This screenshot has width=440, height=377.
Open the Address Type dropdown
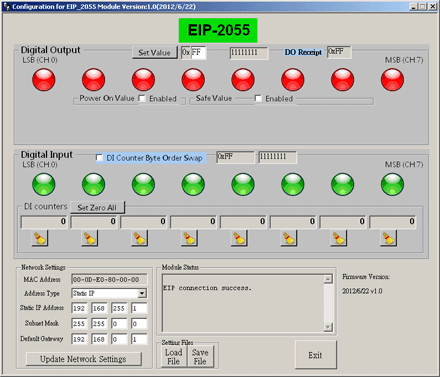142,293
